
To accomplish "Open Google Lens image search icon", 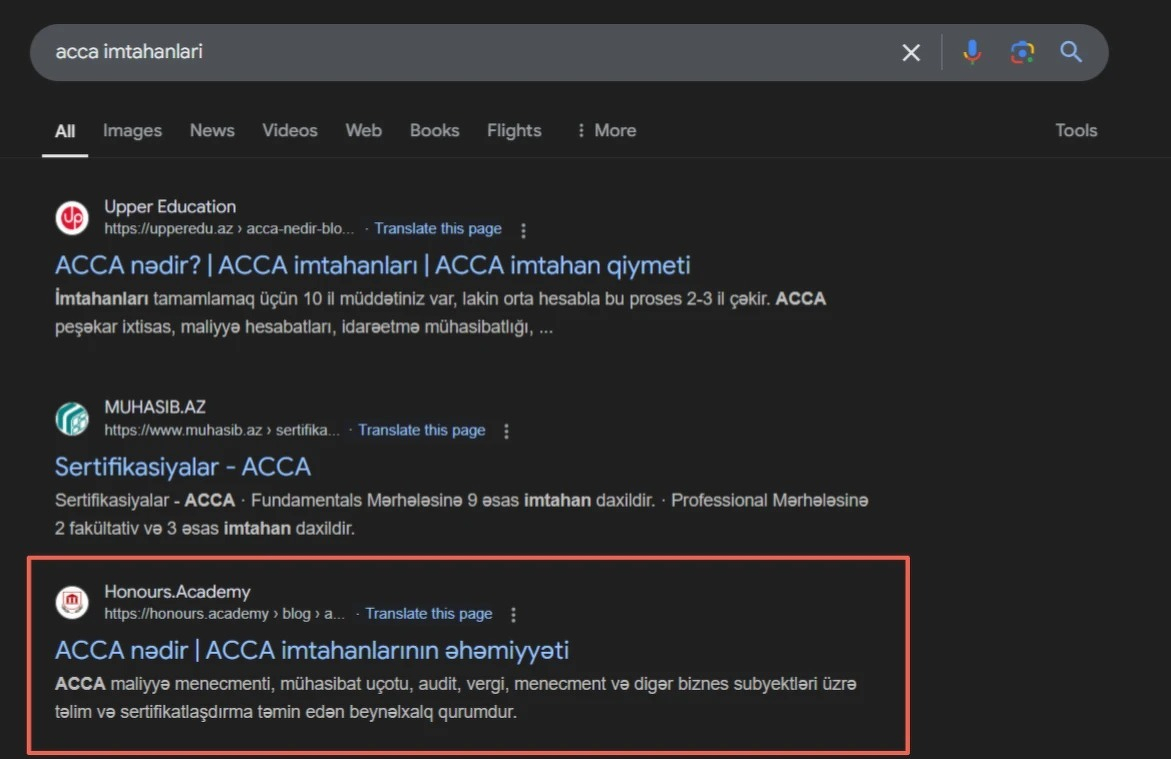I will [x=1021, y=52].
